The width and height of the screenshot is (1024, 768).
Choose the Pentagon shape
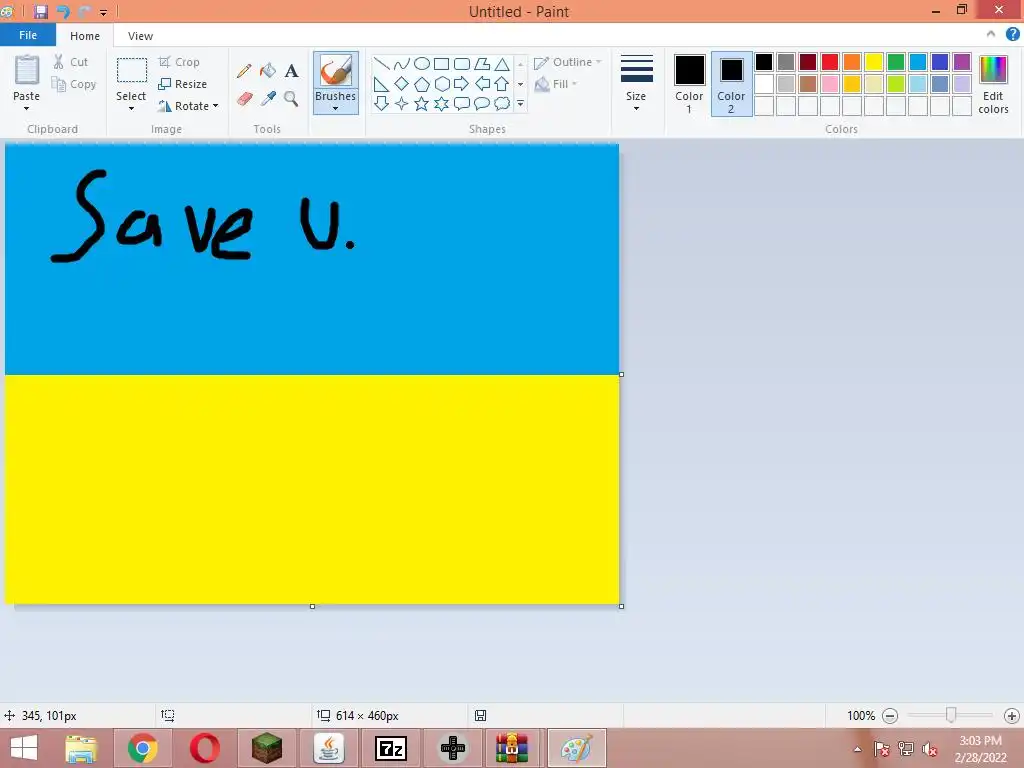point(422,84)
